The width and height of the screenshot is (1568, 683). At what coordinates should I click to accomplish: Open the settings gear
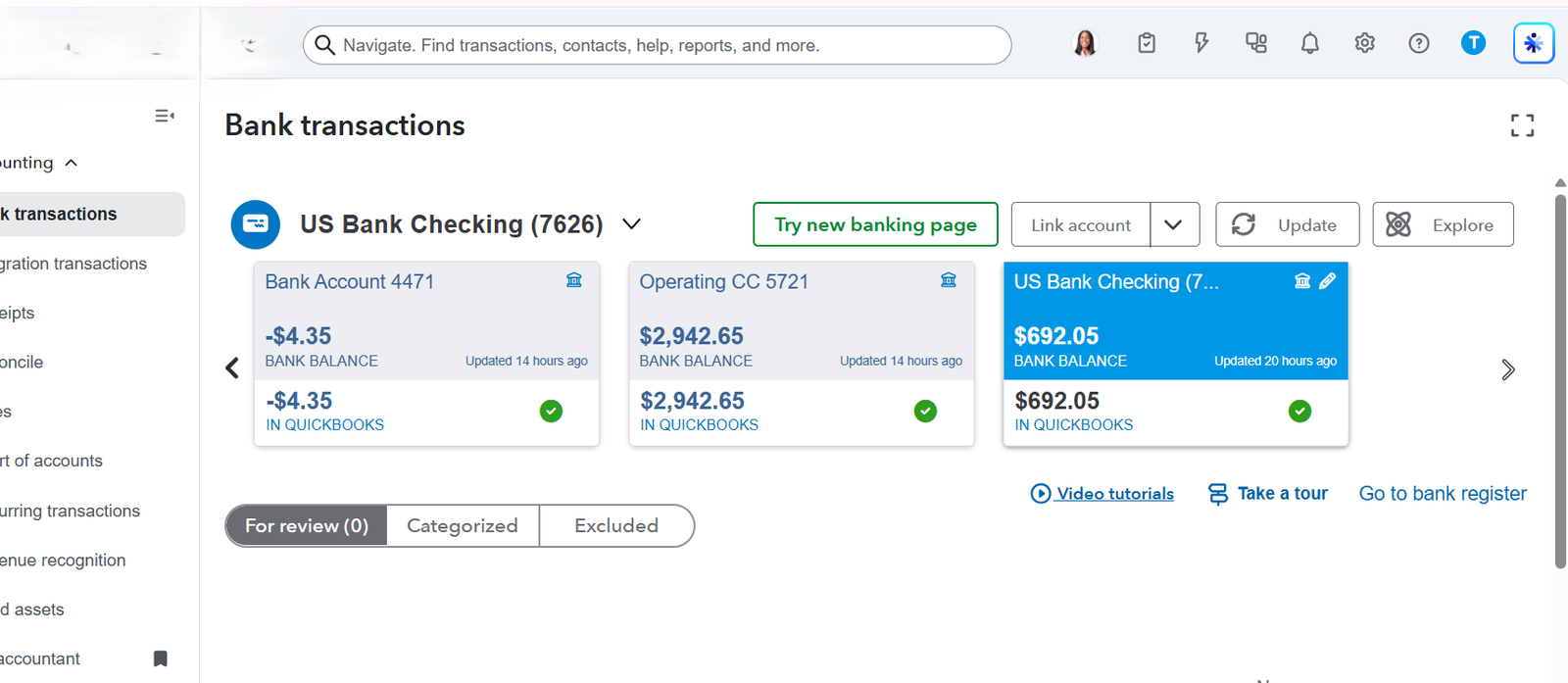point(1365,43)
